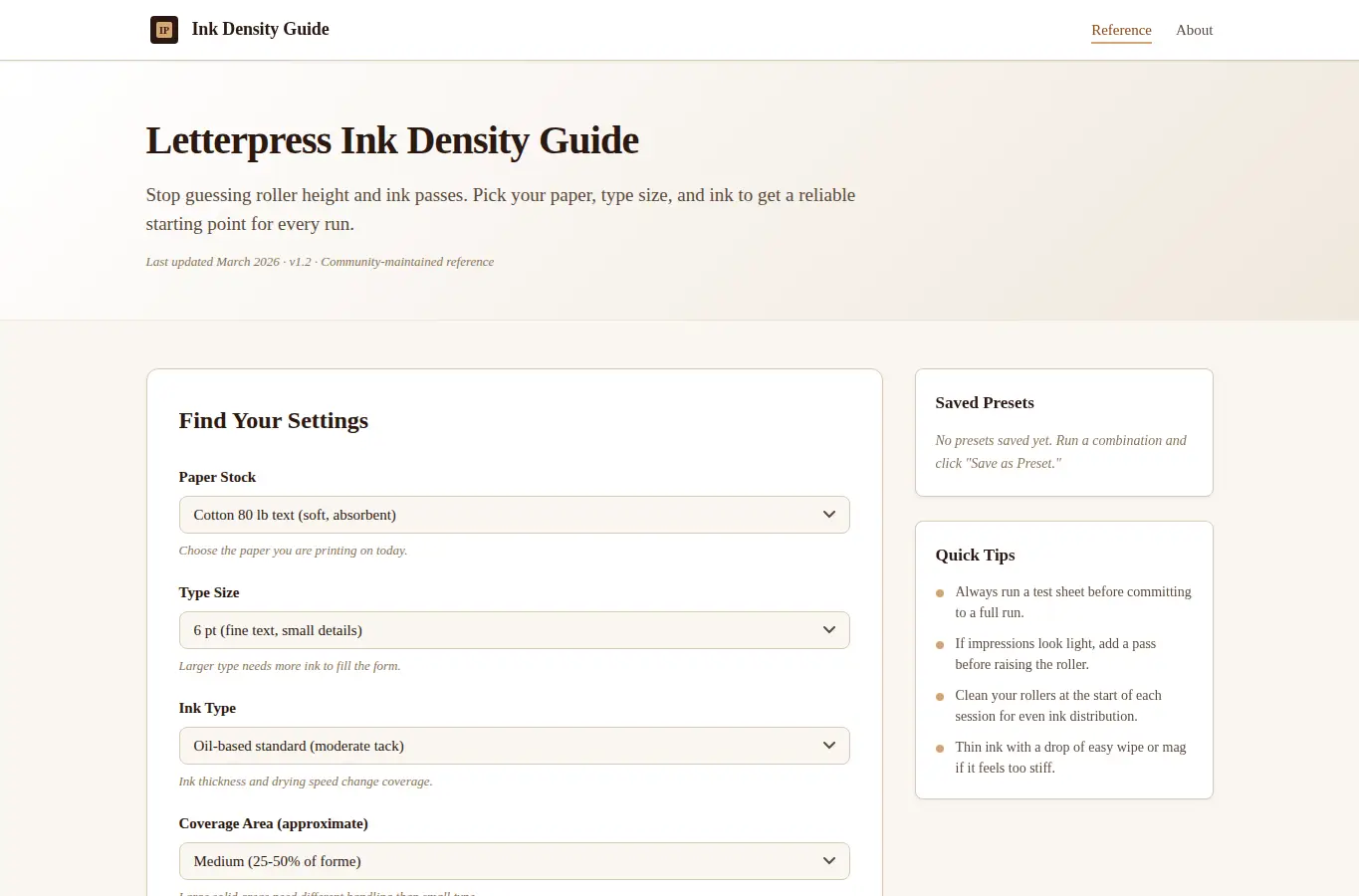Click tip 'If impressions look light'

click(x=1055, y=654)
